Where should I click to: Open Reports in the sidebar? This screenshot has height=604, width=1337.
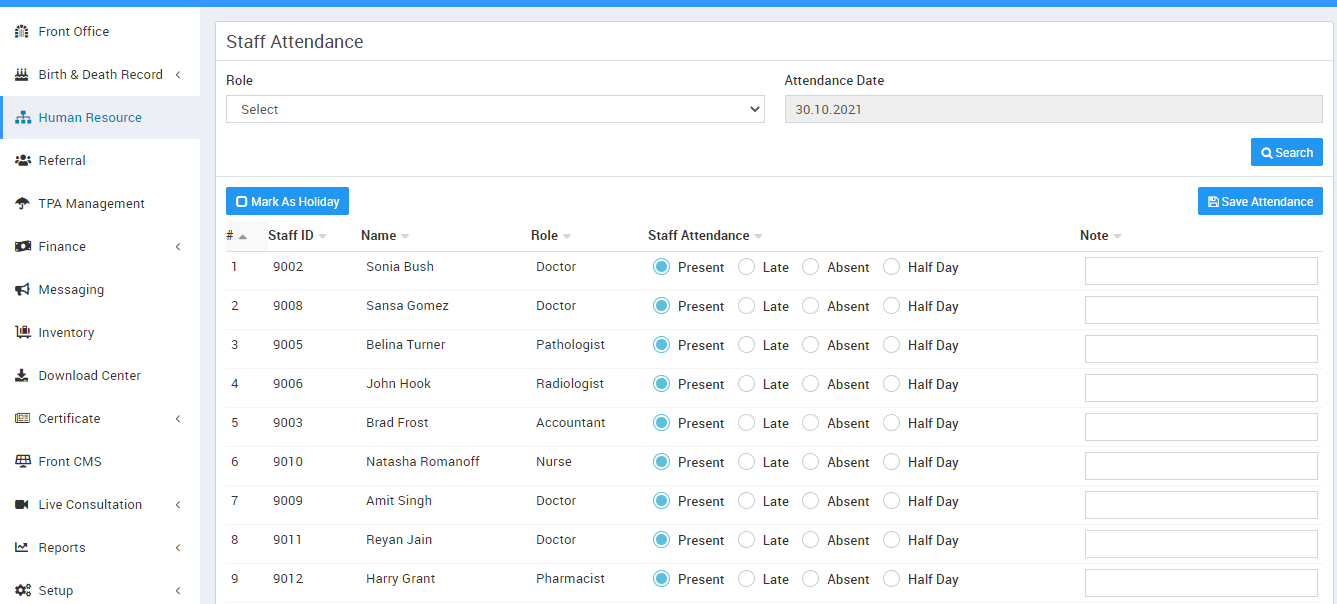coord(62,548)
